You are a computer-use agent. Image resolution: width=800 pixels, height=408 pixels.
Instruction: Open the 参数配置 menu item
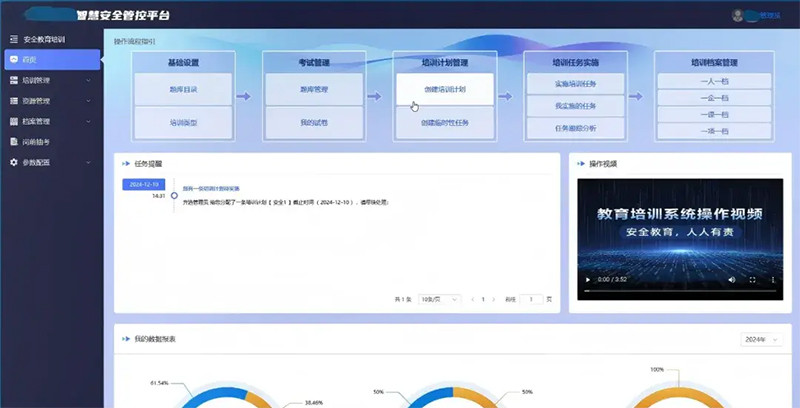51,162
